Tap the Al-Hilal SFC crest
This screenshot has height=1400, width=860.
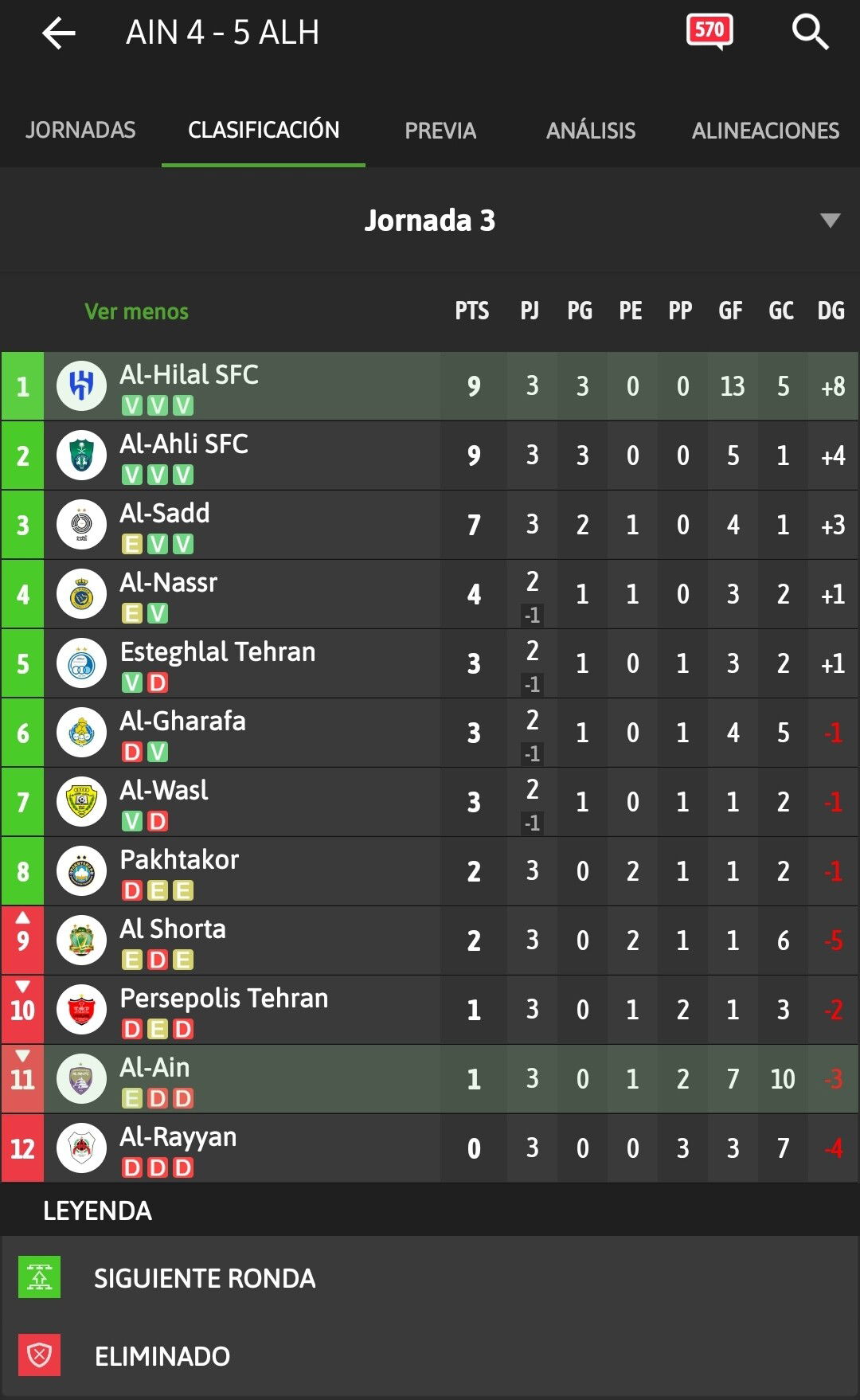click(81, 386)
